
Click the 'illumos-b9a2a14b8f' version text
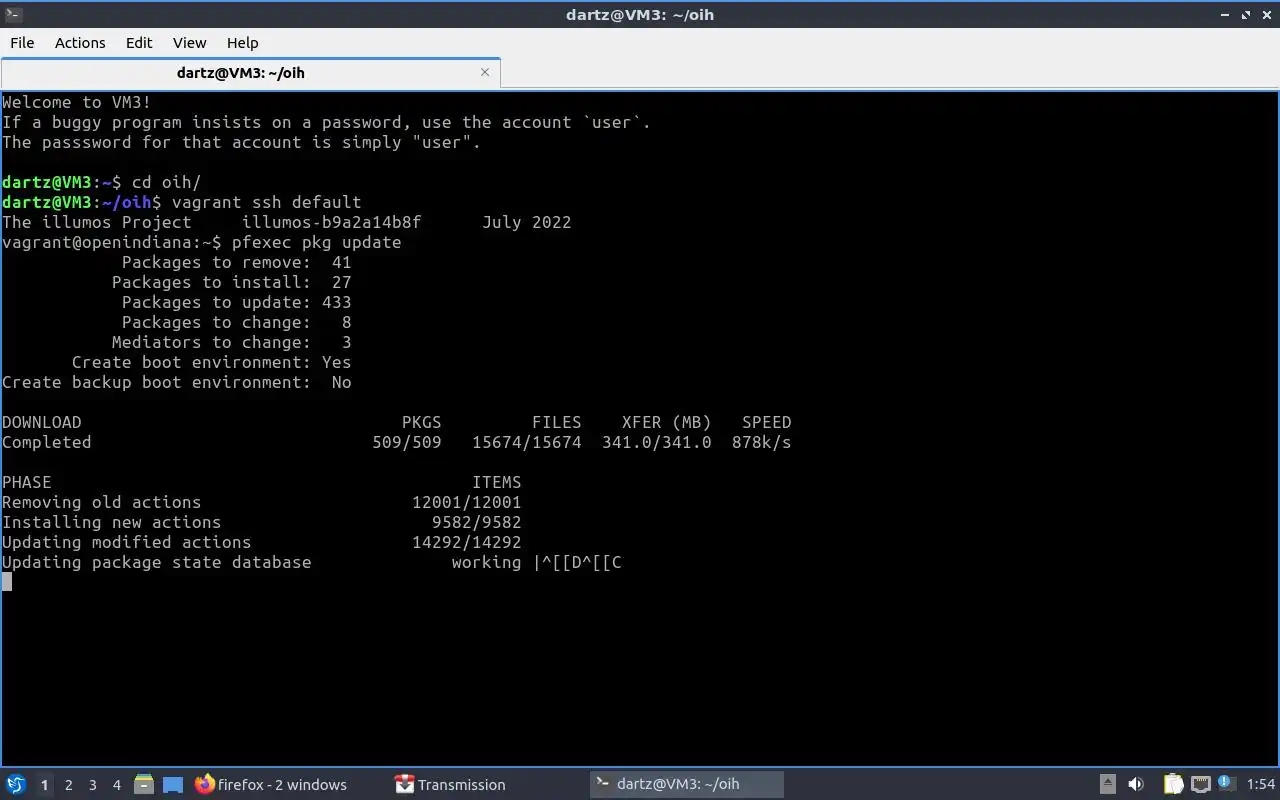click(x=331, y=222)
